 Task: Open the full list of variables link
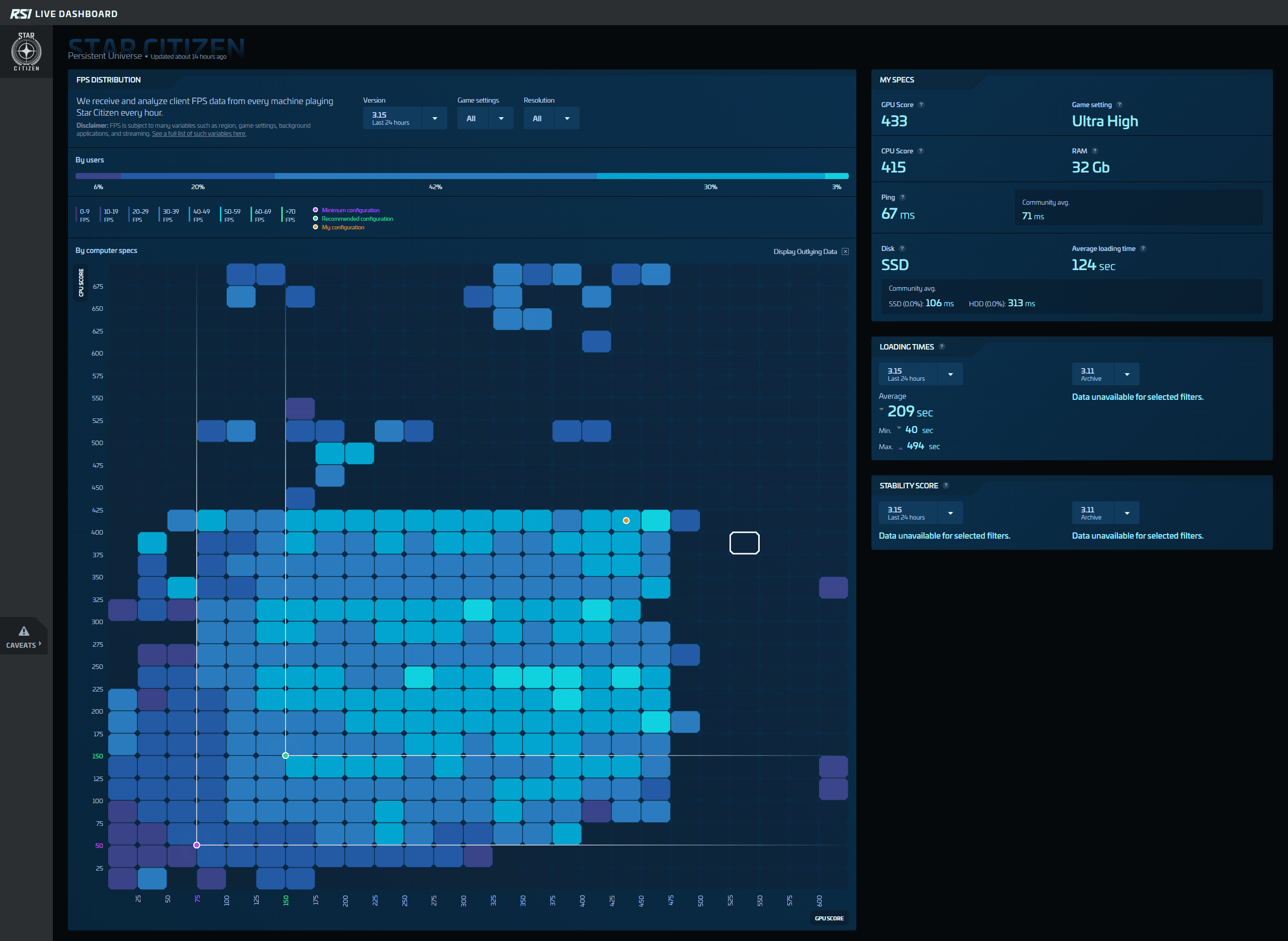199,134
